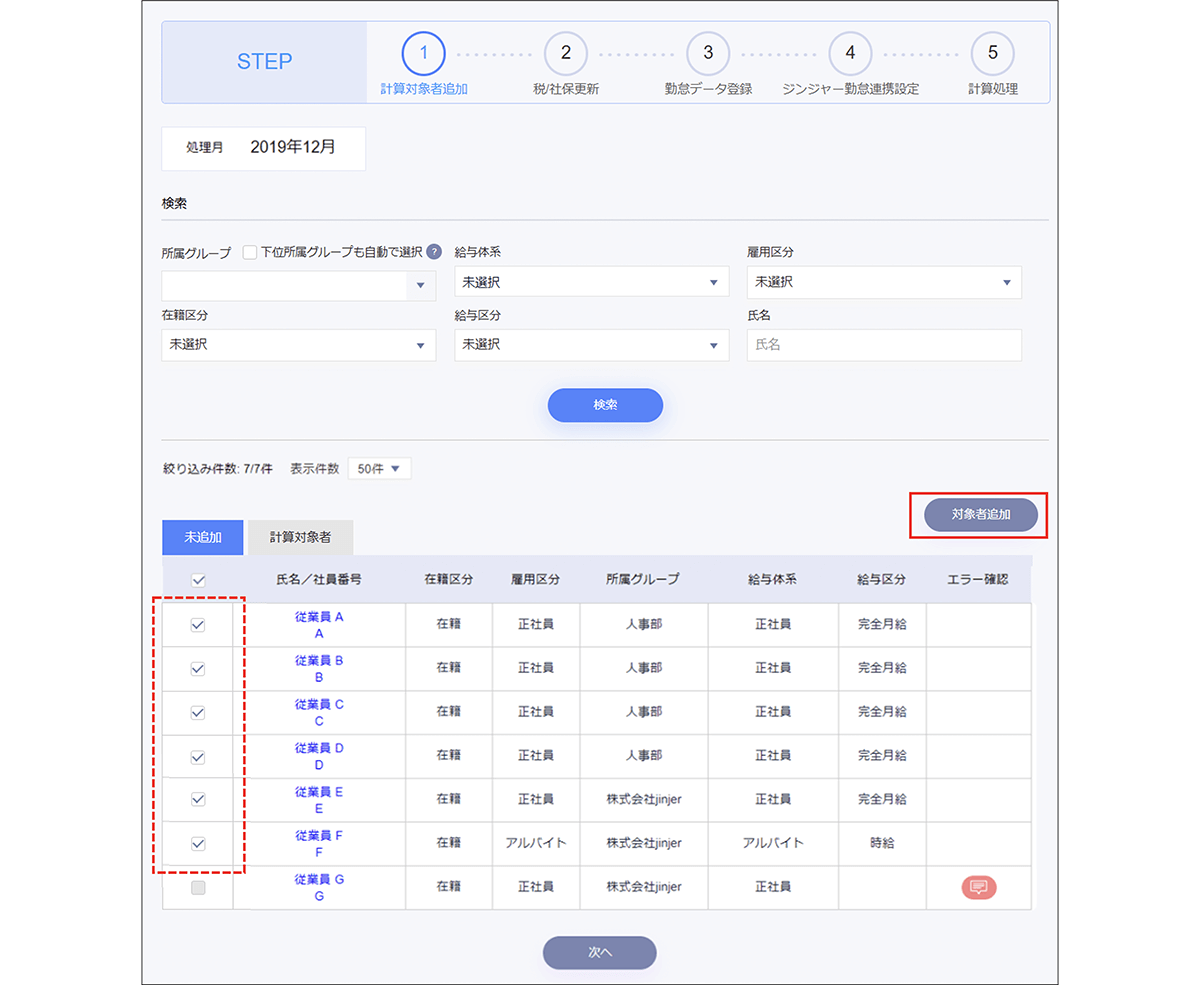Open error message icon for 従業員 G
1200x985 pixels.
point(979,887)
